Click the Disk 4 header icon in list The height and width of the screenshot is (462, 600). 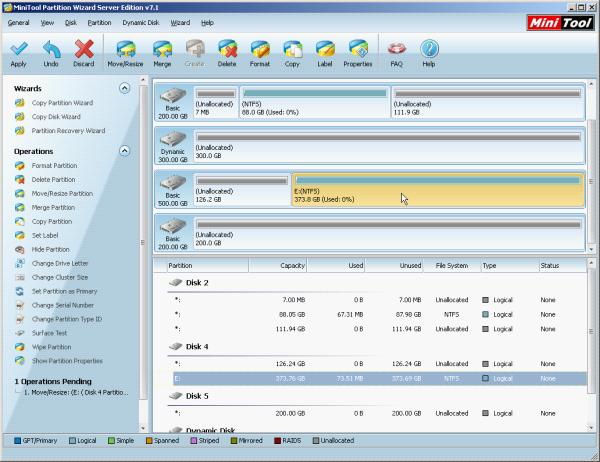coord(176,346)
